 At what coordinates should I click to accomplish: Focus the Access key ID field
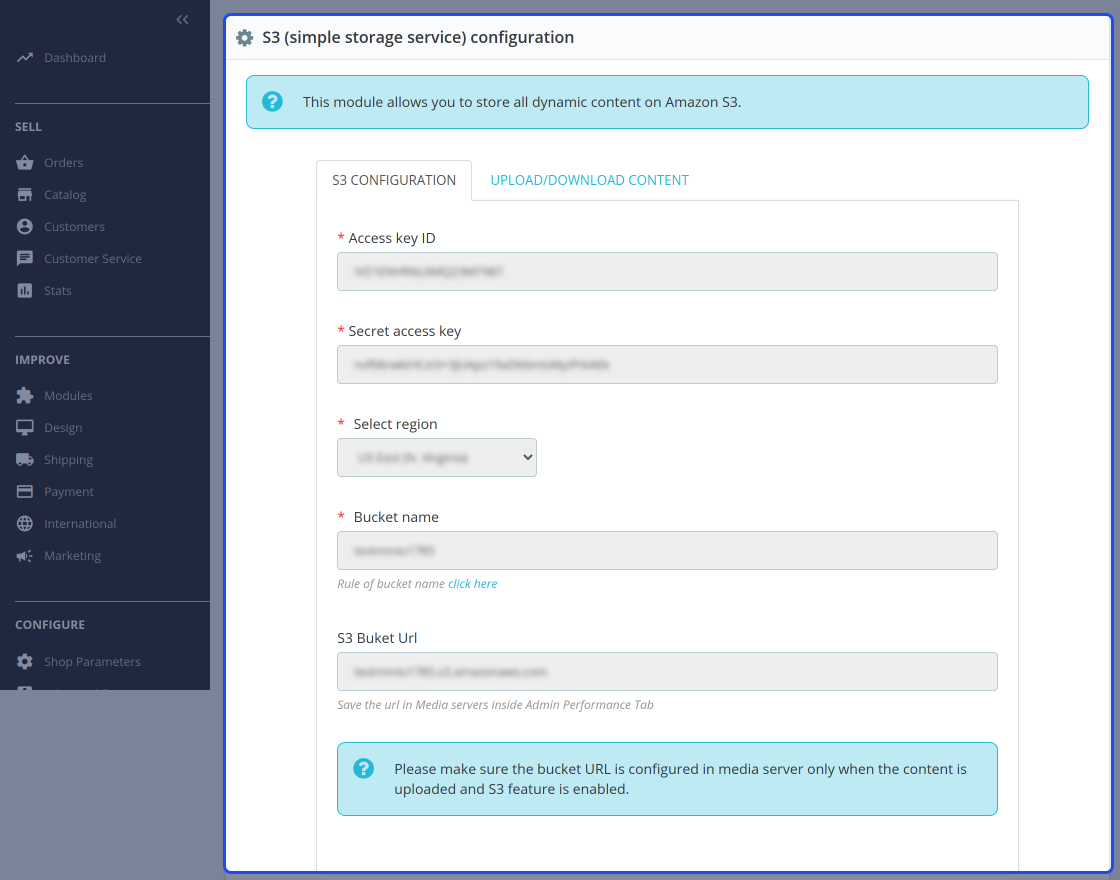667,271
